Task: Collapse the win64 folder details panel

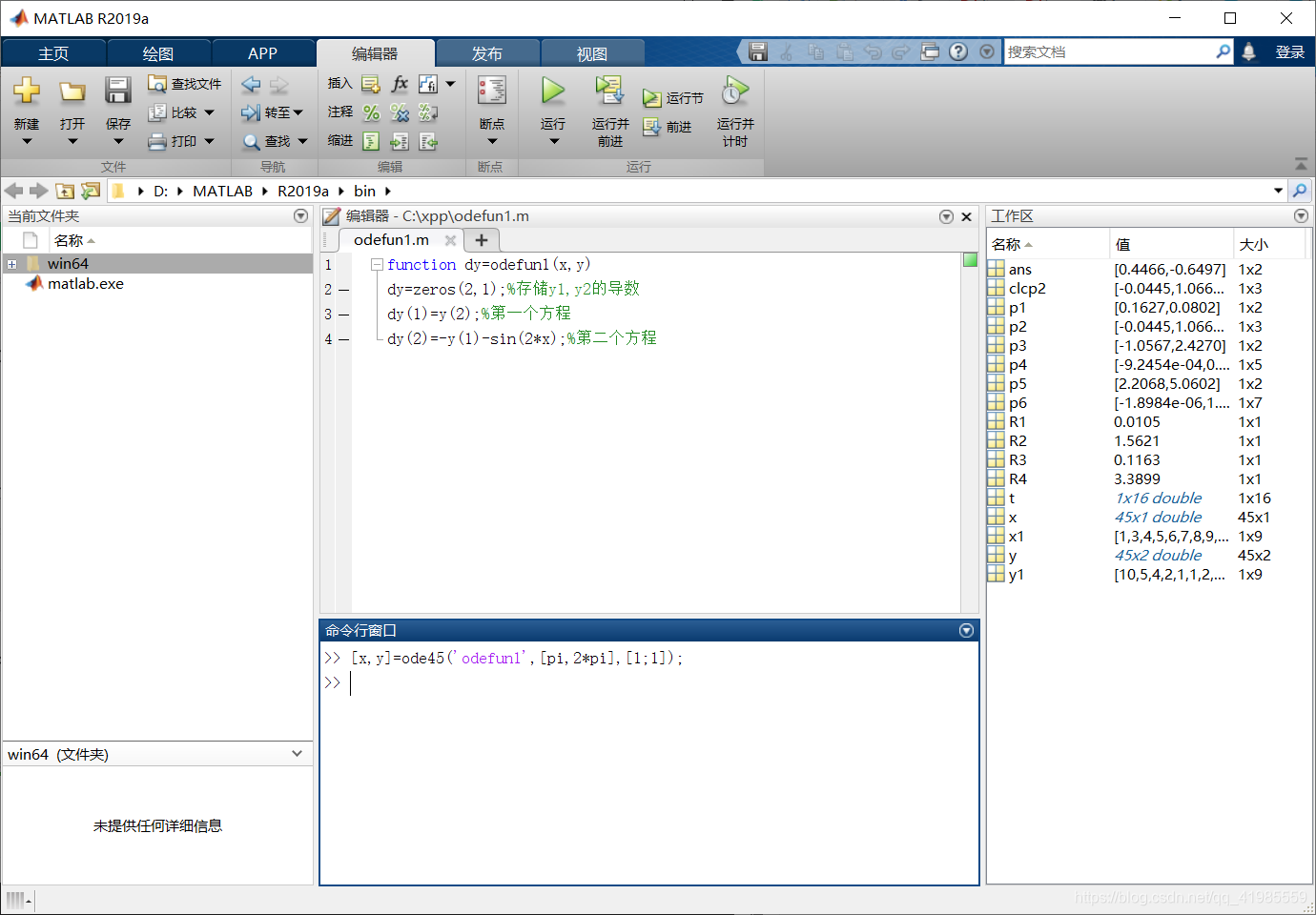Action: (297, 753)
